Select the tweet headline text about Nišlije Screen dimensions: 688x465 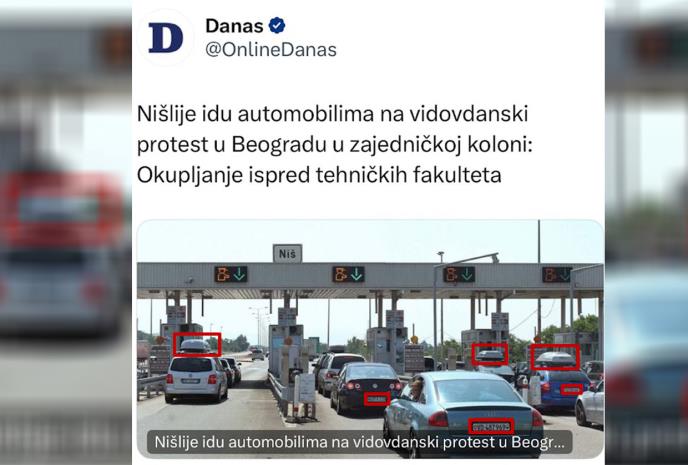pos(334,144)
